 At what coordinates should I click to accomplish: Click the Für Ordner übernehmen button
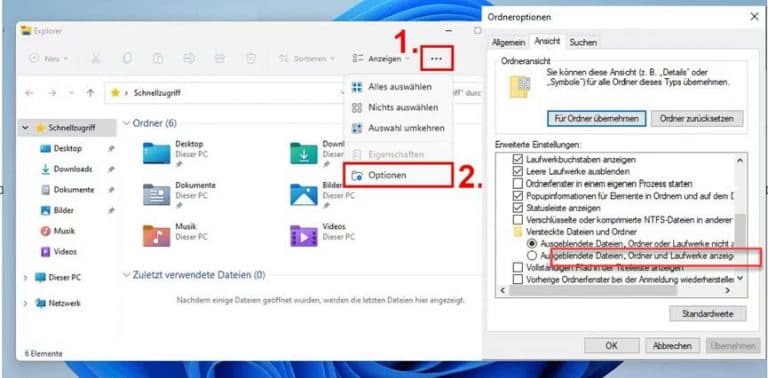click(596, 118)
